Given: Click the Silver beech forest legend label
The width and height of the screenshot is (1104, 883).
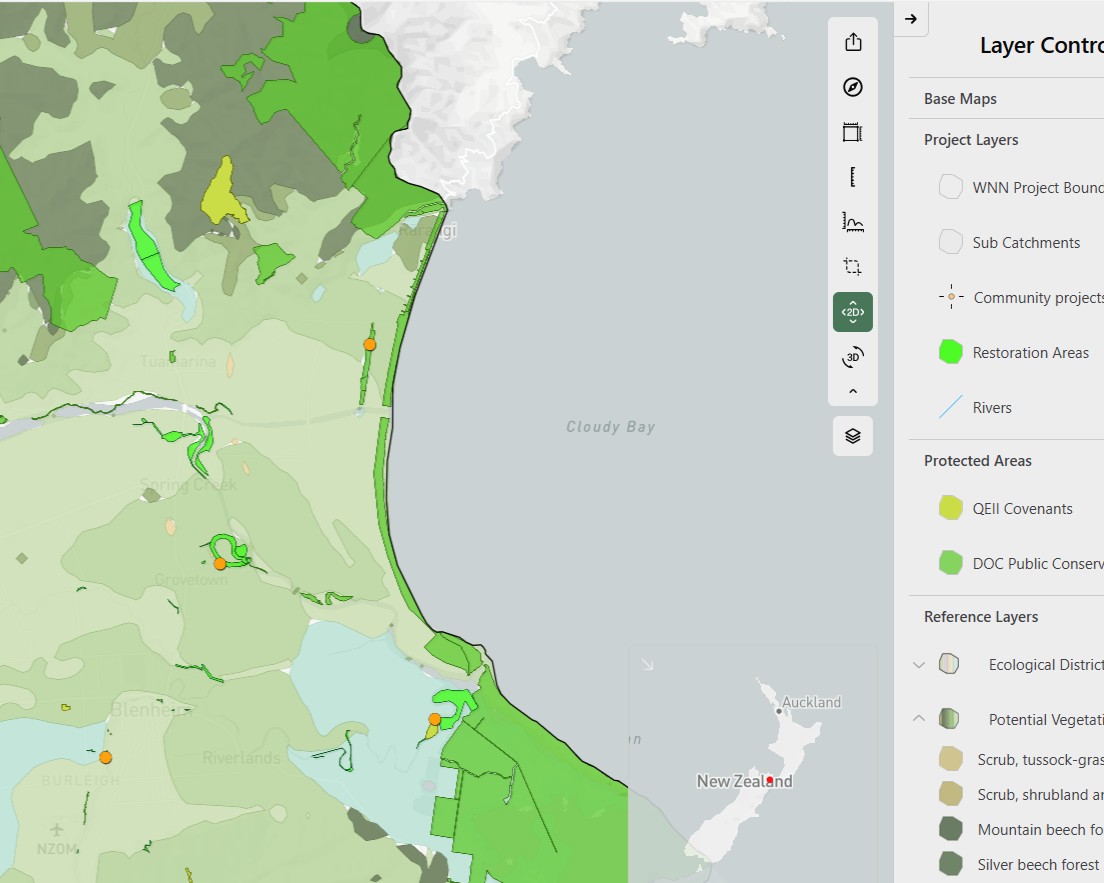Looking at the screenshot, I should 1039,865.
